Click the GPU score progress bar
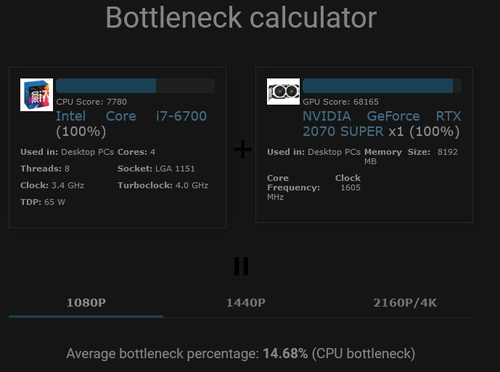This screenshot has height=372, width=500. click(382, 86)
